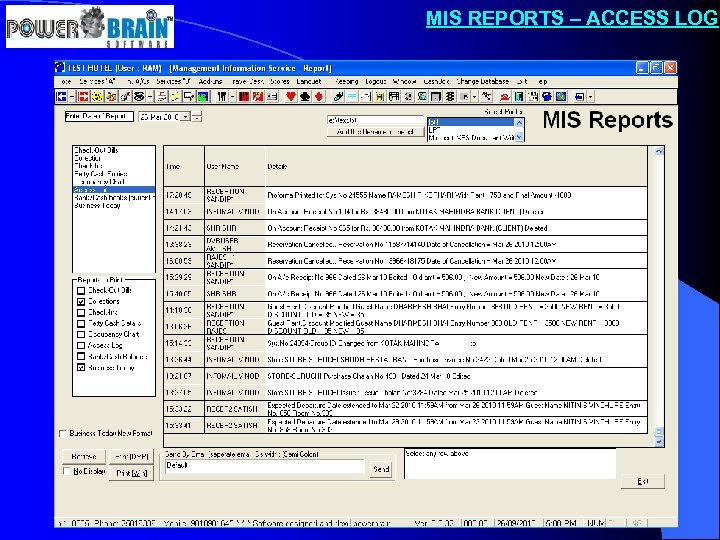The height and width of the screenshot is (540, 720).
Task: Open the Change Database menu
Action: (483, 81)
